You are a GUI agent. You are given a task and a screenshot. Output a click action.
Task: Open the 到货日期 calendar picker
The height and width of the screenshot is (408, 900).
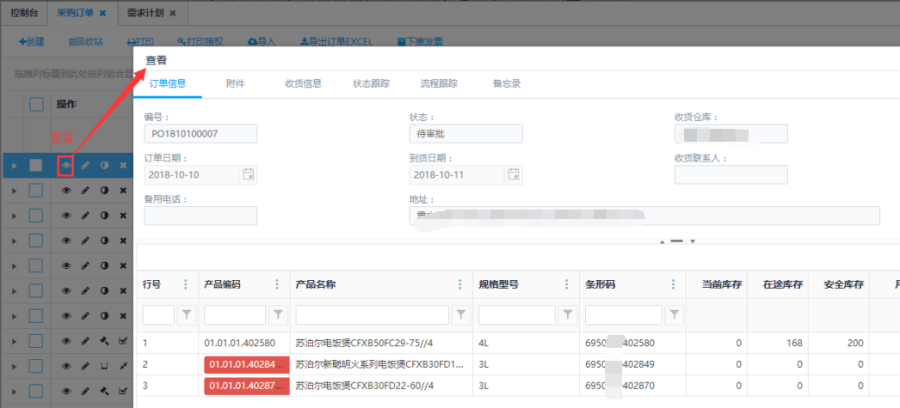point(514,175)
